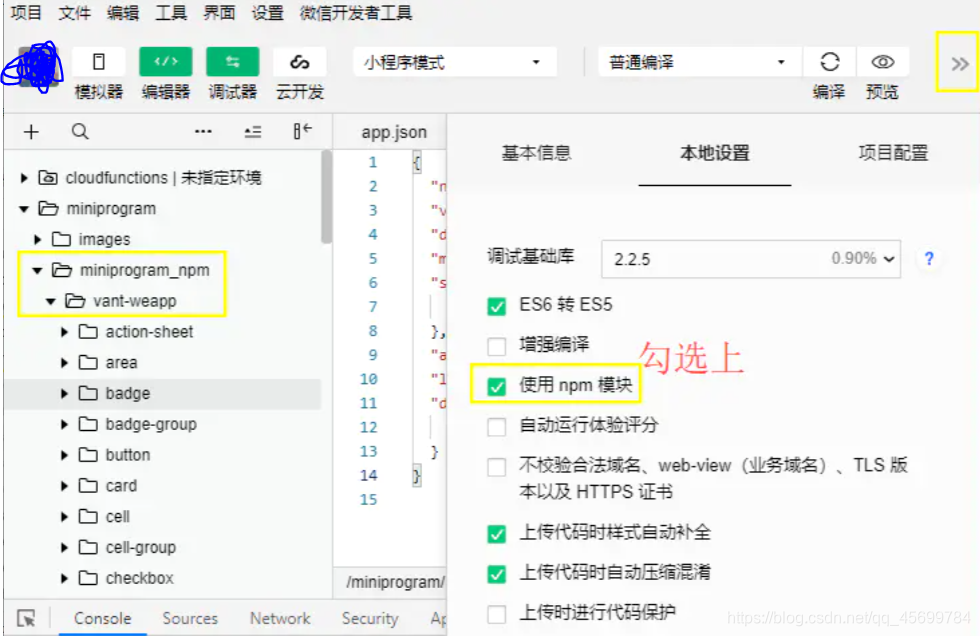Image resolution: width=980 pixels, height=636 pixels.
Task: Collapse the miniprogram folder arrow
Action: [x=24, y=209]
